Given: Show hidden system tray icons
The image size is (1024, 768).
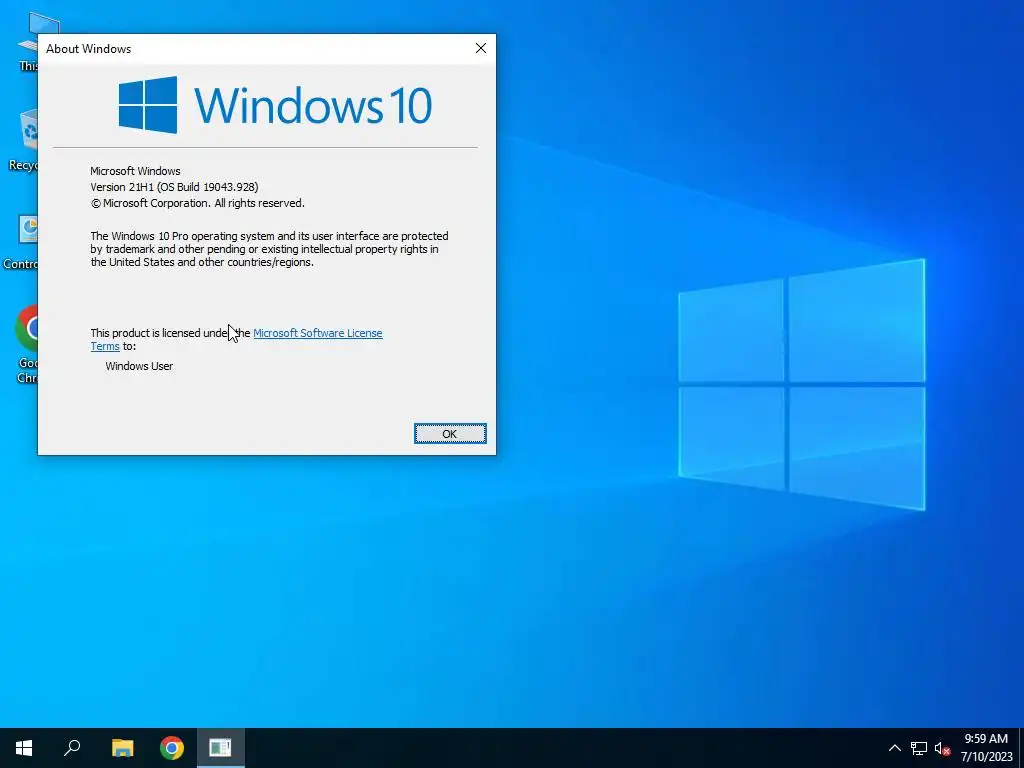Looking at the screenshot, I should pyautogui.click(x=895, y=748).
